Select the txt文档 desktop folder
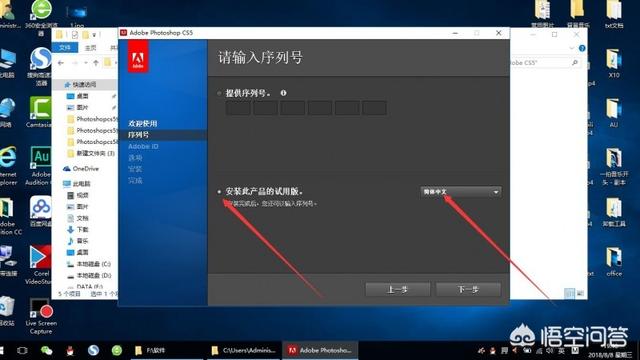 pyautogui.click(x=614, y=14)
